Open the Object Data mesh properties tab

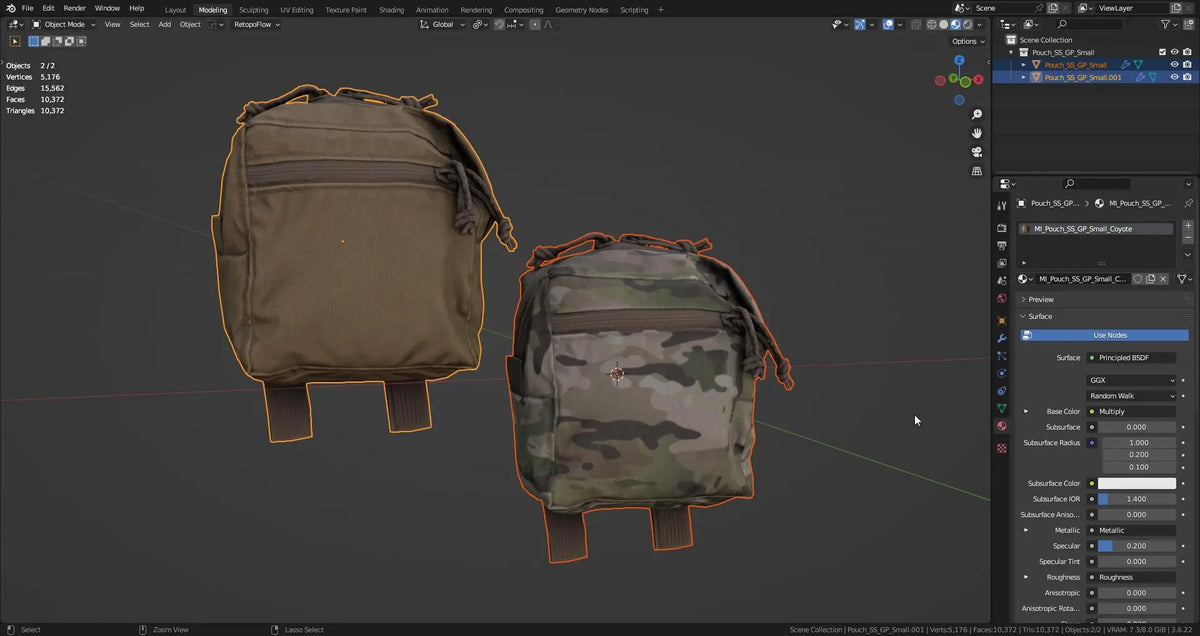point(1001,409)
